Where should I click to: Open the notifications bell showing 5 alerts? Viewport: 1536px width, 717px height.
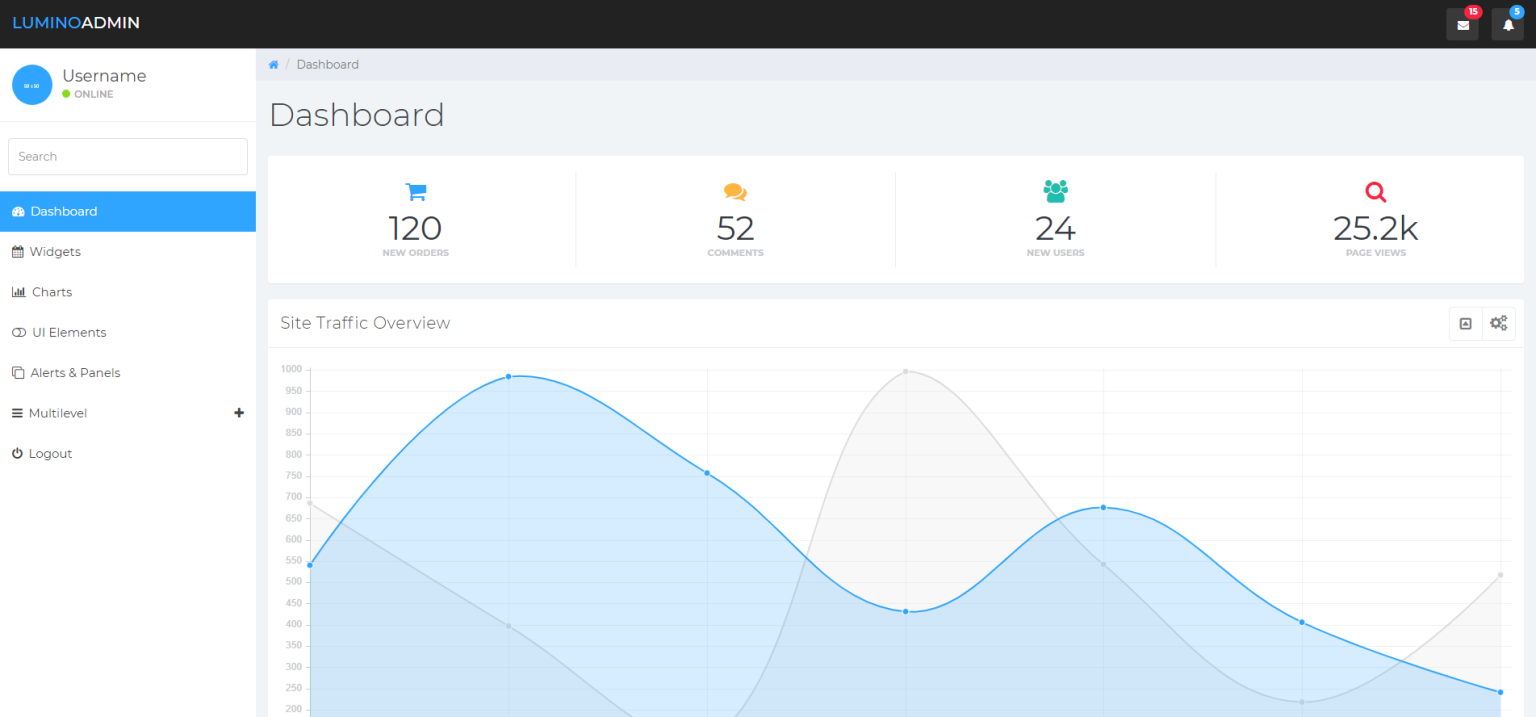pos(1507,23)
